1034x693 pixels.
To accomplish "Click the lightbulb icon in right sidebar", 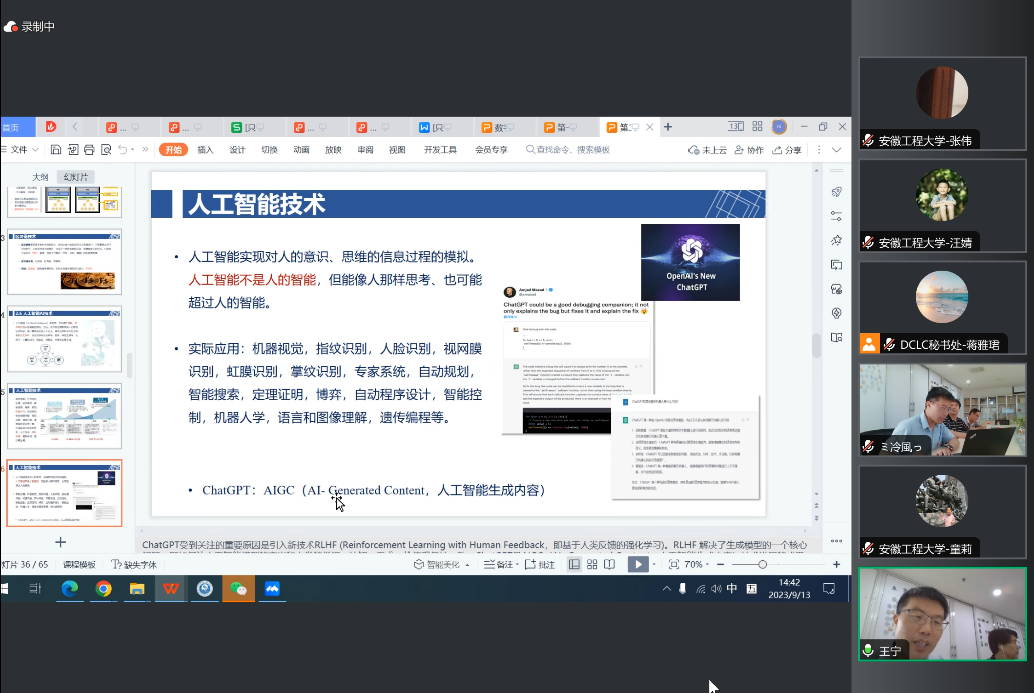I will [x=836, y=313].
